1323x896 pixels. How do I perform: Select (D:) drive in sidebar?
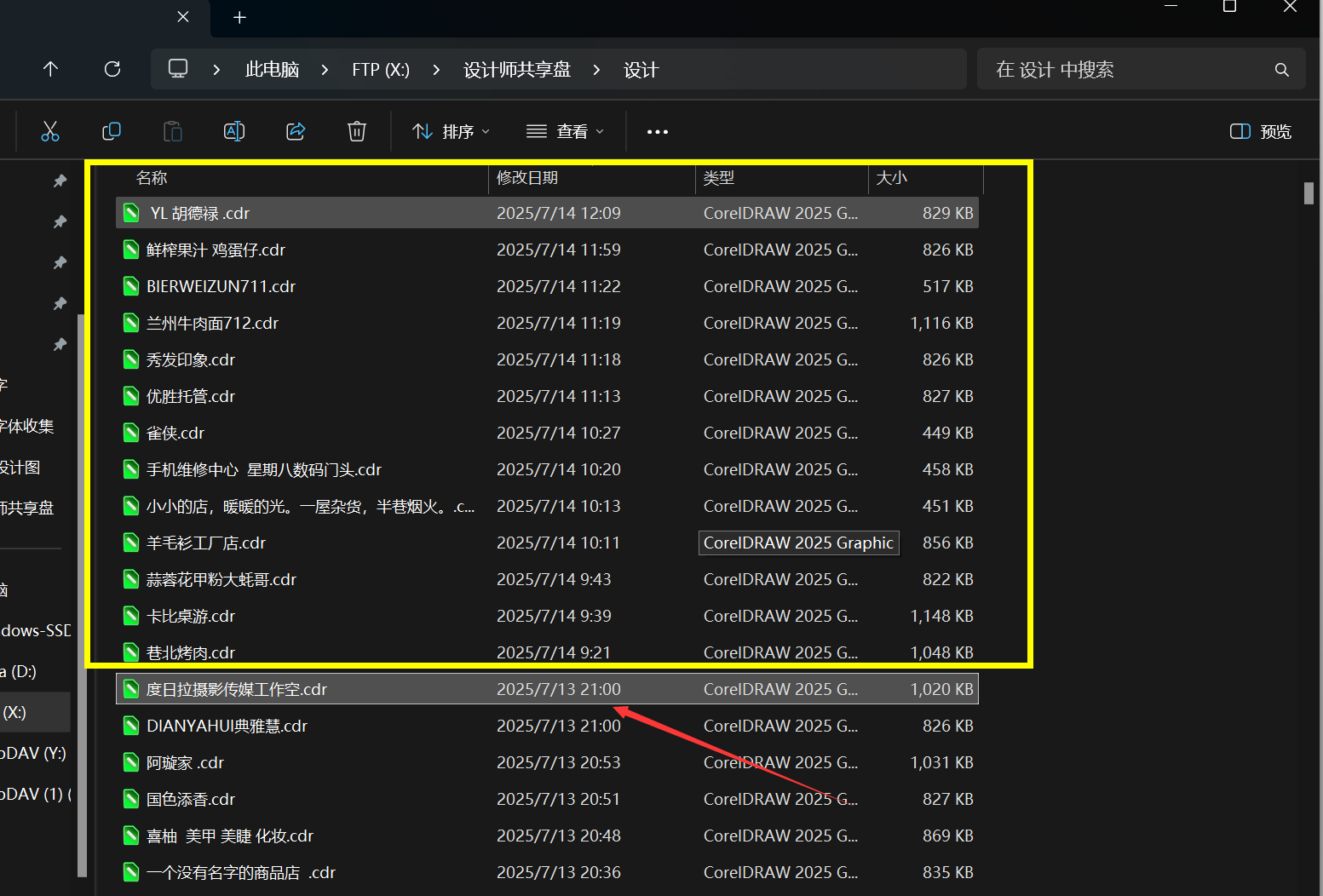[35, 671]
